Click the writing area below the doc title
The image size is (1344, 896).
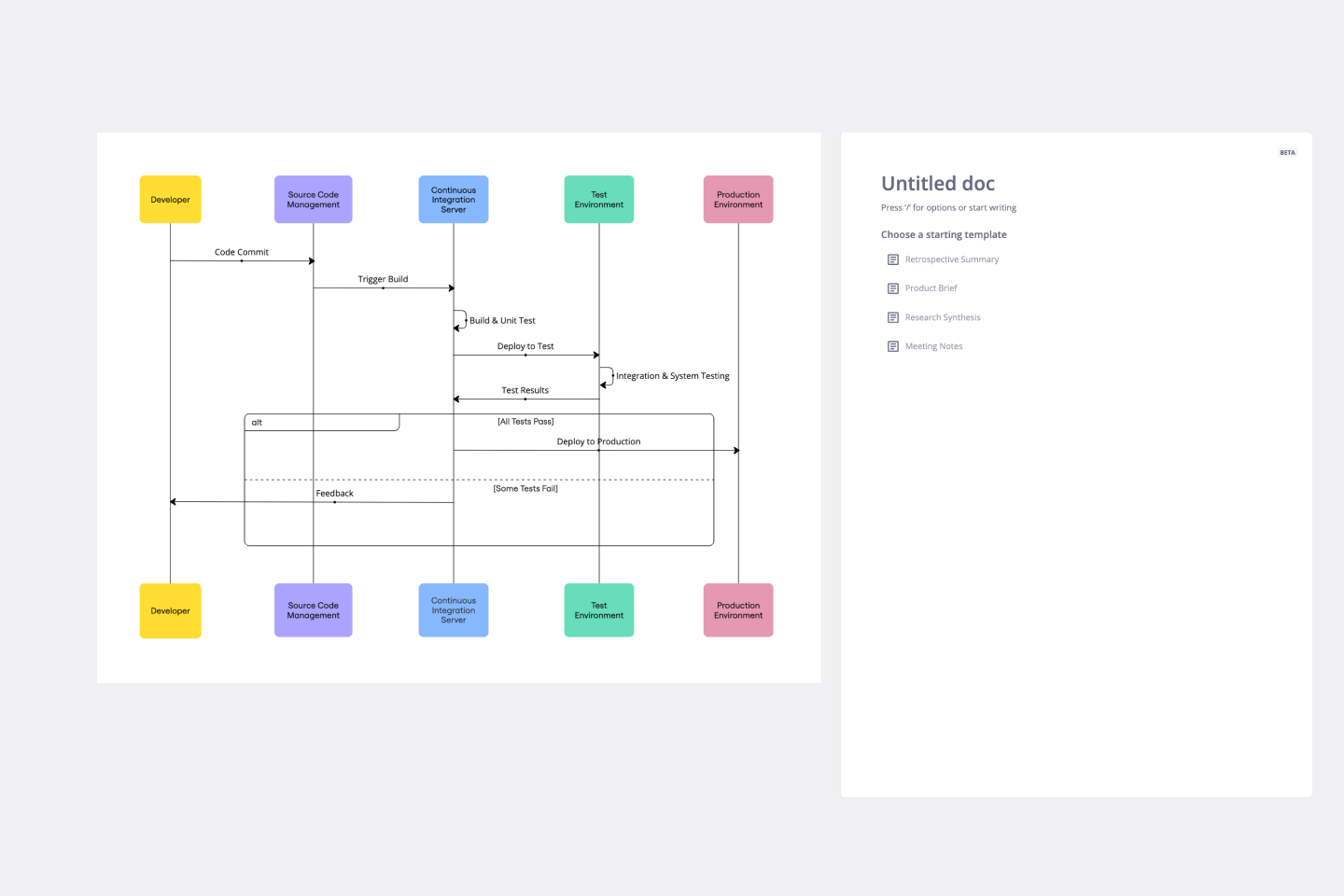tap(948, 207)
